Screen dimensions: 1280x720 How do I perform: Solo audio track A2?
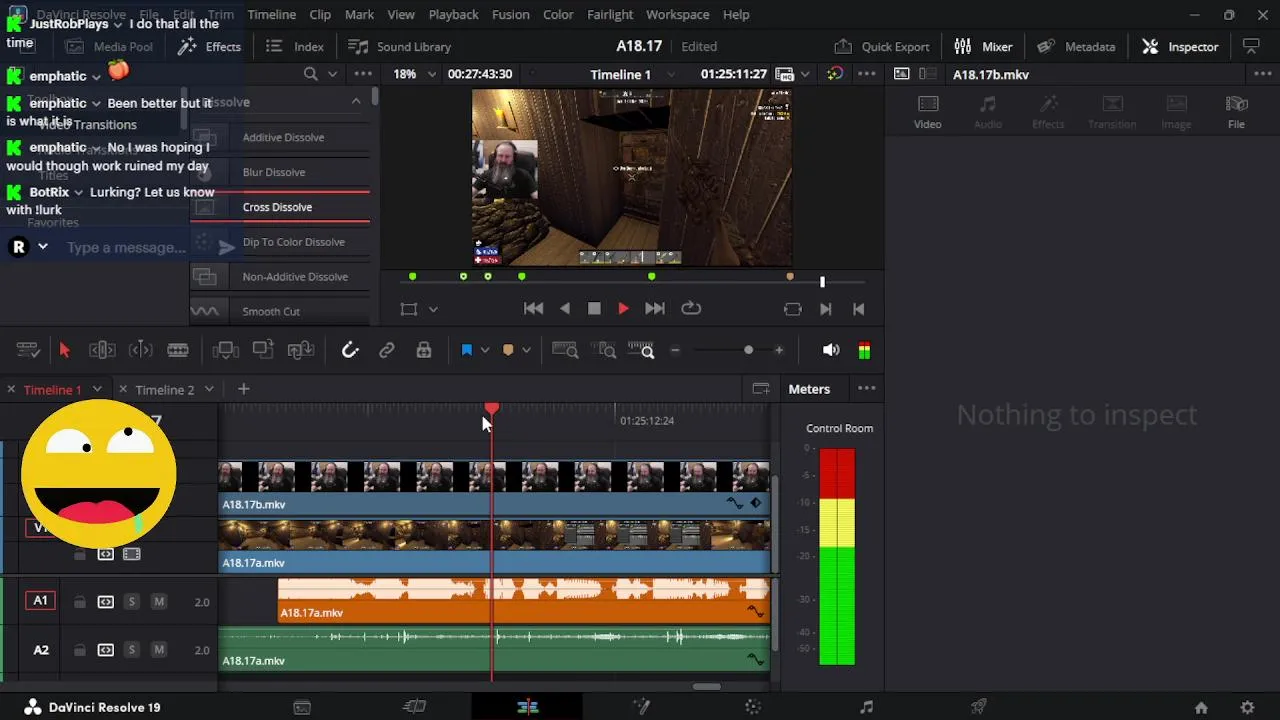(x=131, y=650)
